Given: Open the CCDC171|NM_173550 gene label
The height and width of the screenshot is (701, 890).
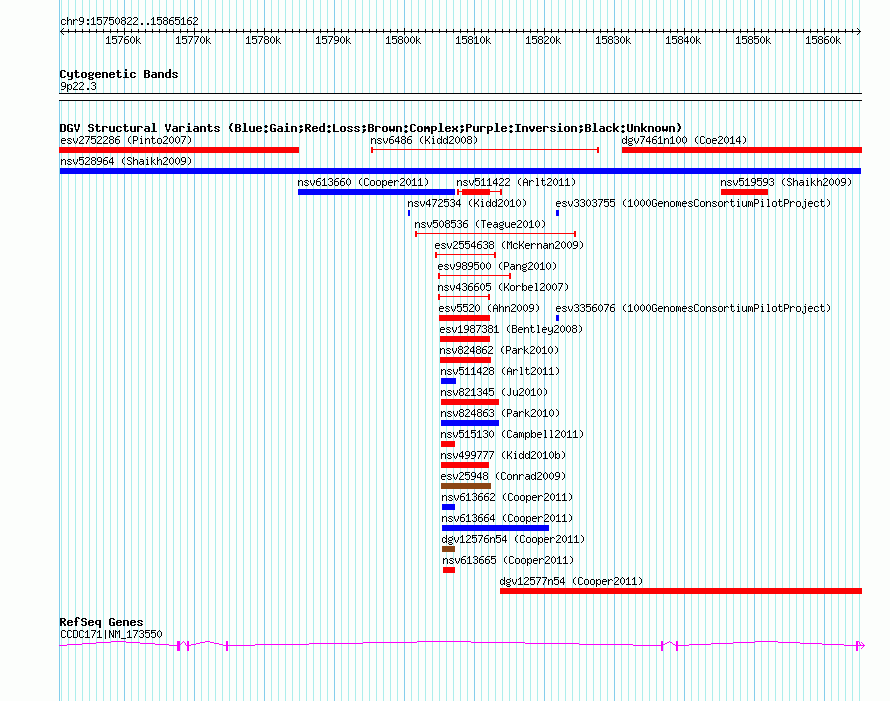Looking at the screenshot, I should pyautogui.click(x=111, y=634).
